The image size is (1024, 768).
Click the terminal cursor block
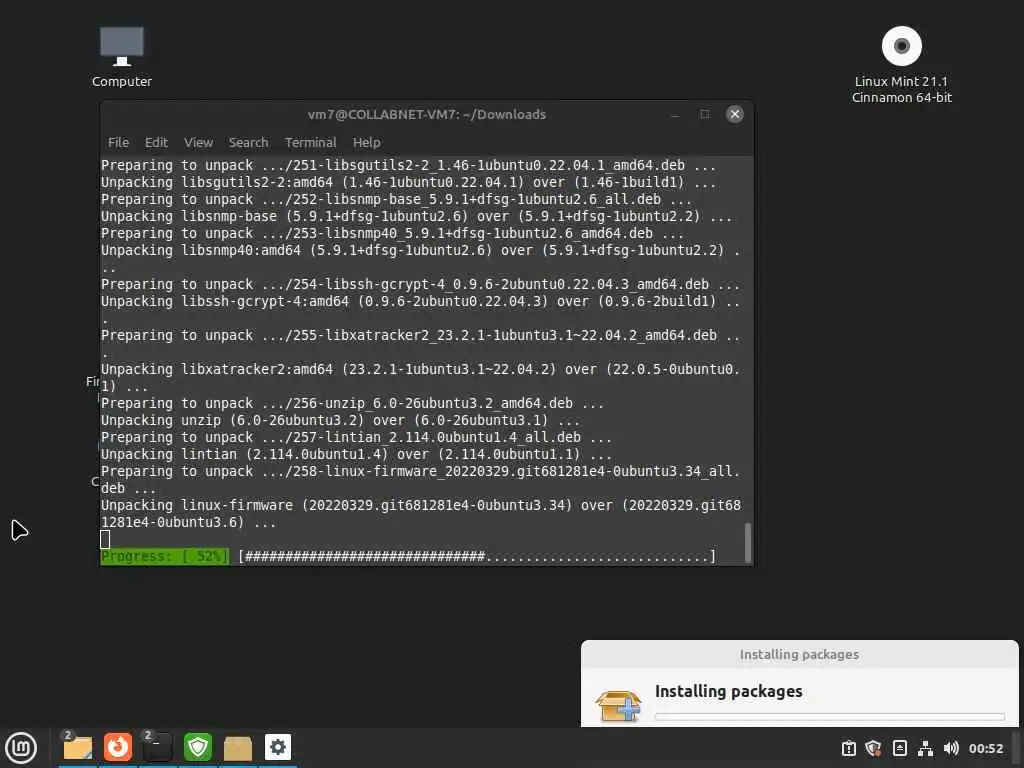pyautogui.click(x=105, y=539)
